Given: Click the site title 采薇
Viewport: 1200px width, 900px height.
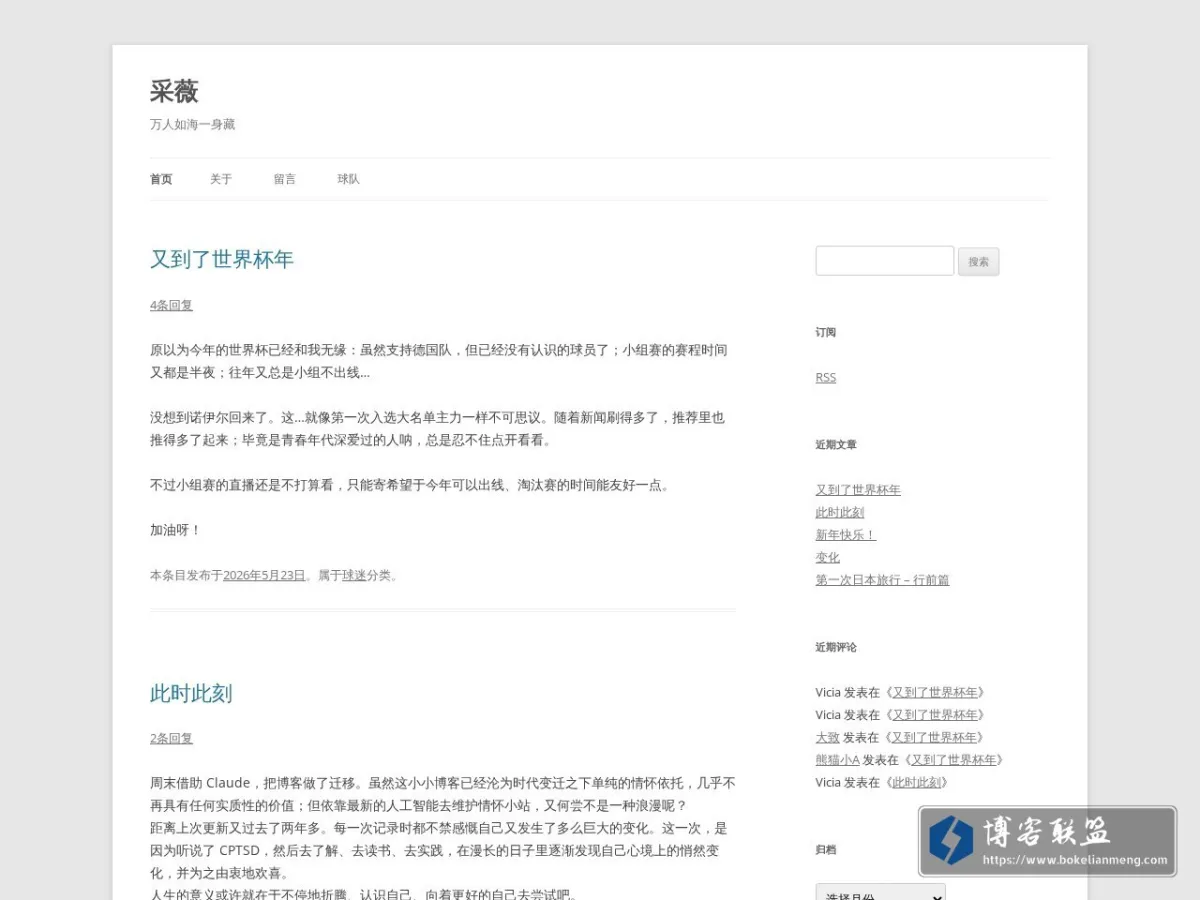Looking at the screenshot, I should pos(174,91).
